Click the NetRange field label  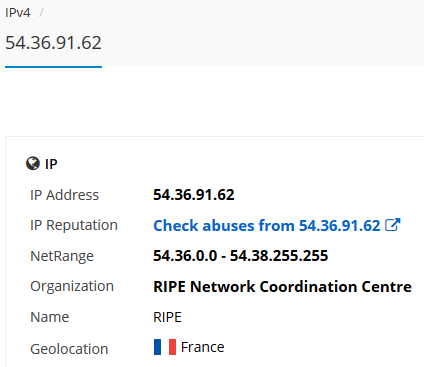coord(62,256)
